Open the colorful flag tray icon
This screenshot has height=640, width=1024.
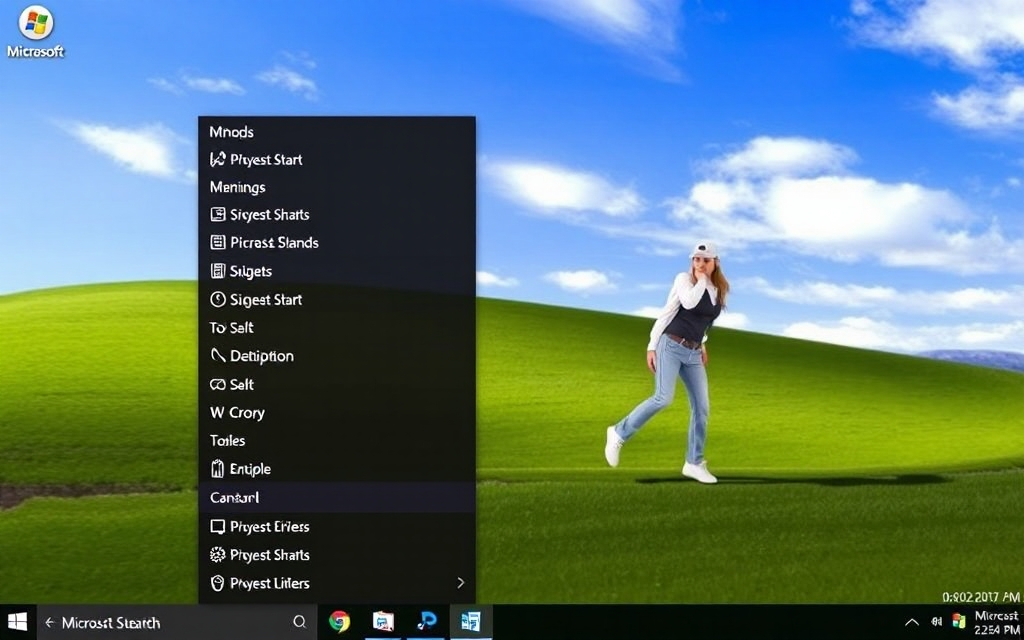(x=959, y=622)
